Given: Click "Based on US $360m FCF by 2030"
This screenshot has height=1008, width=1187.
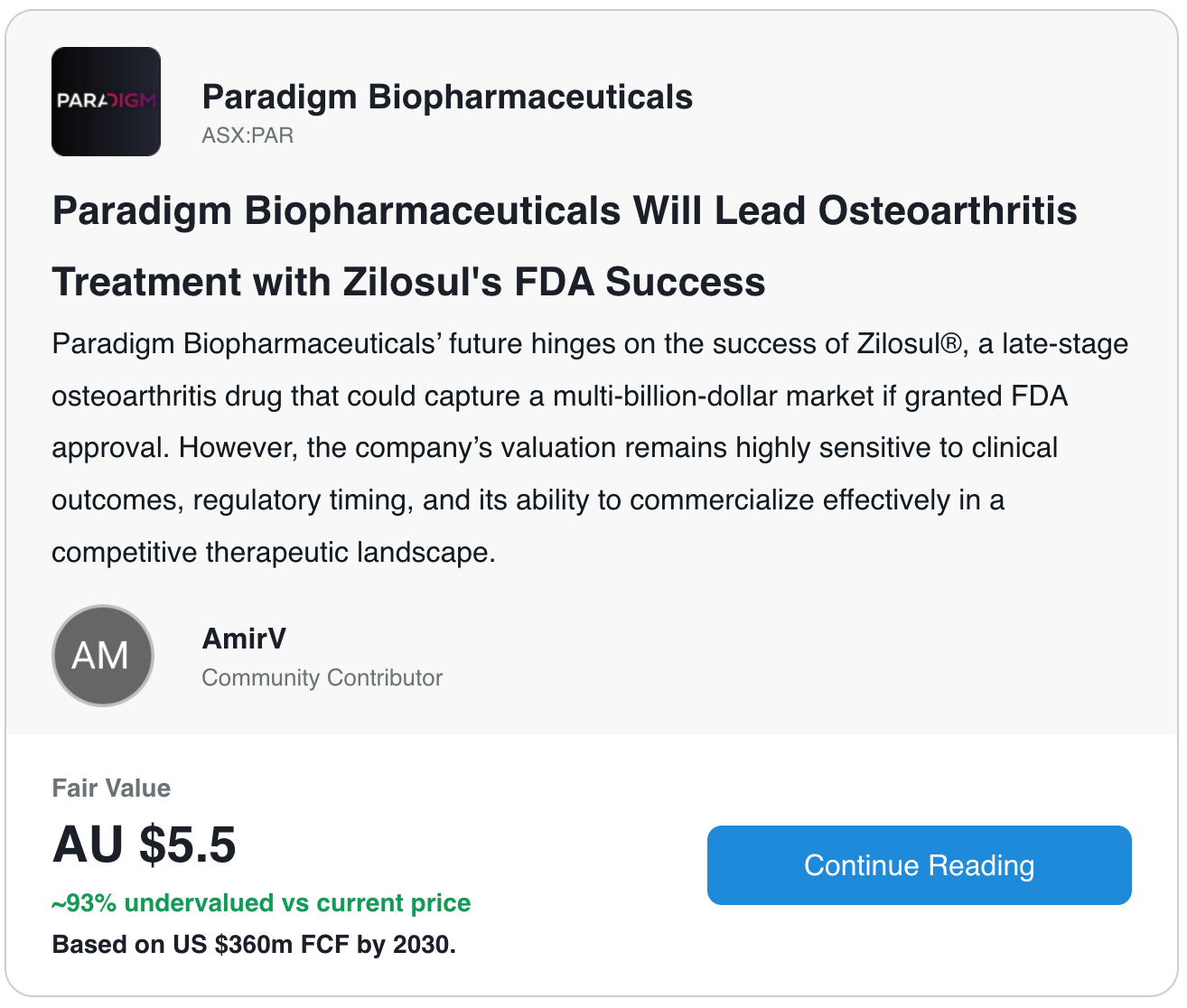Looking at the screenshot, I should pos(254,945).
